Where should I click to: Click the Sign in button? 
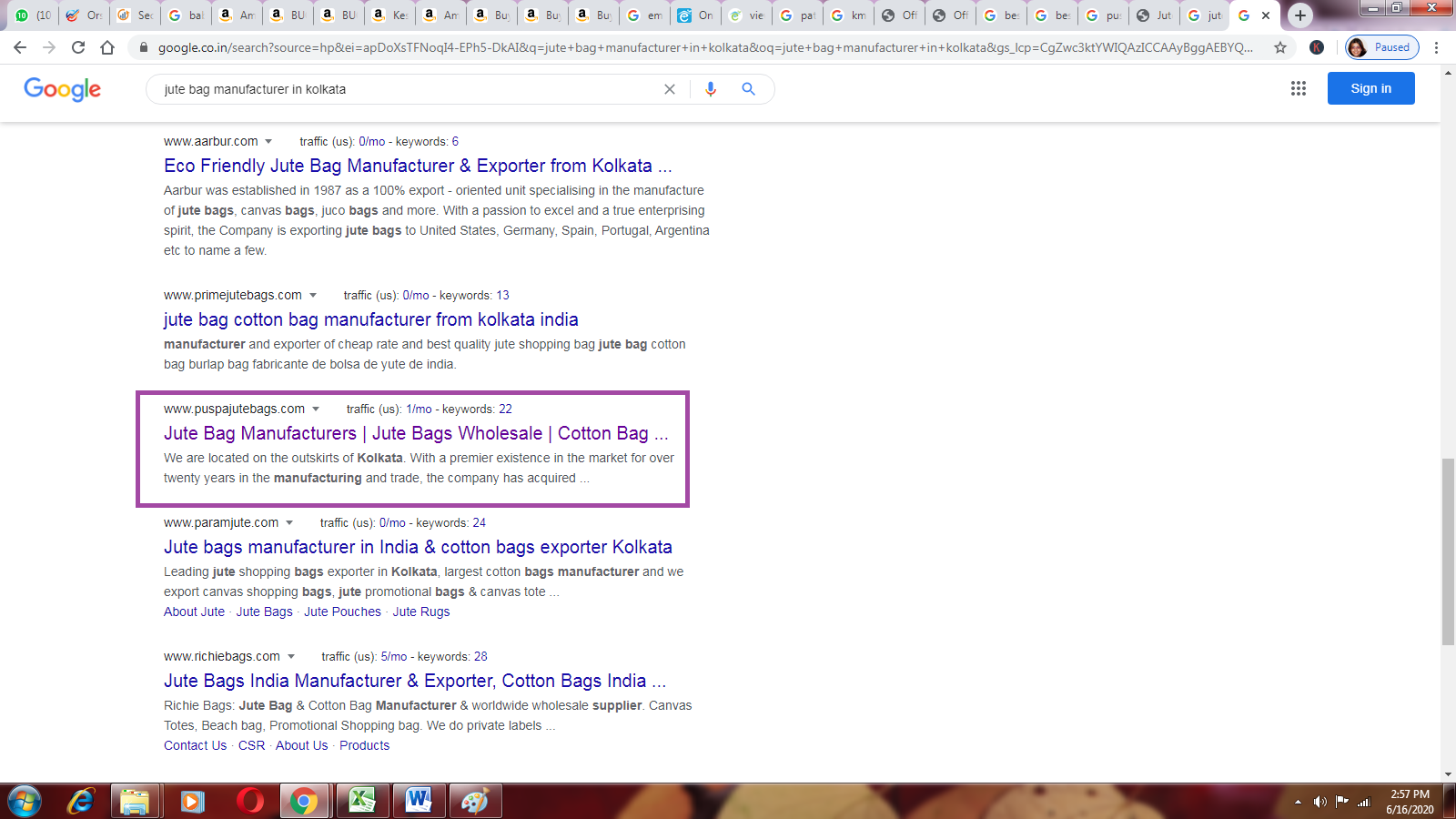pos(1370,88)
